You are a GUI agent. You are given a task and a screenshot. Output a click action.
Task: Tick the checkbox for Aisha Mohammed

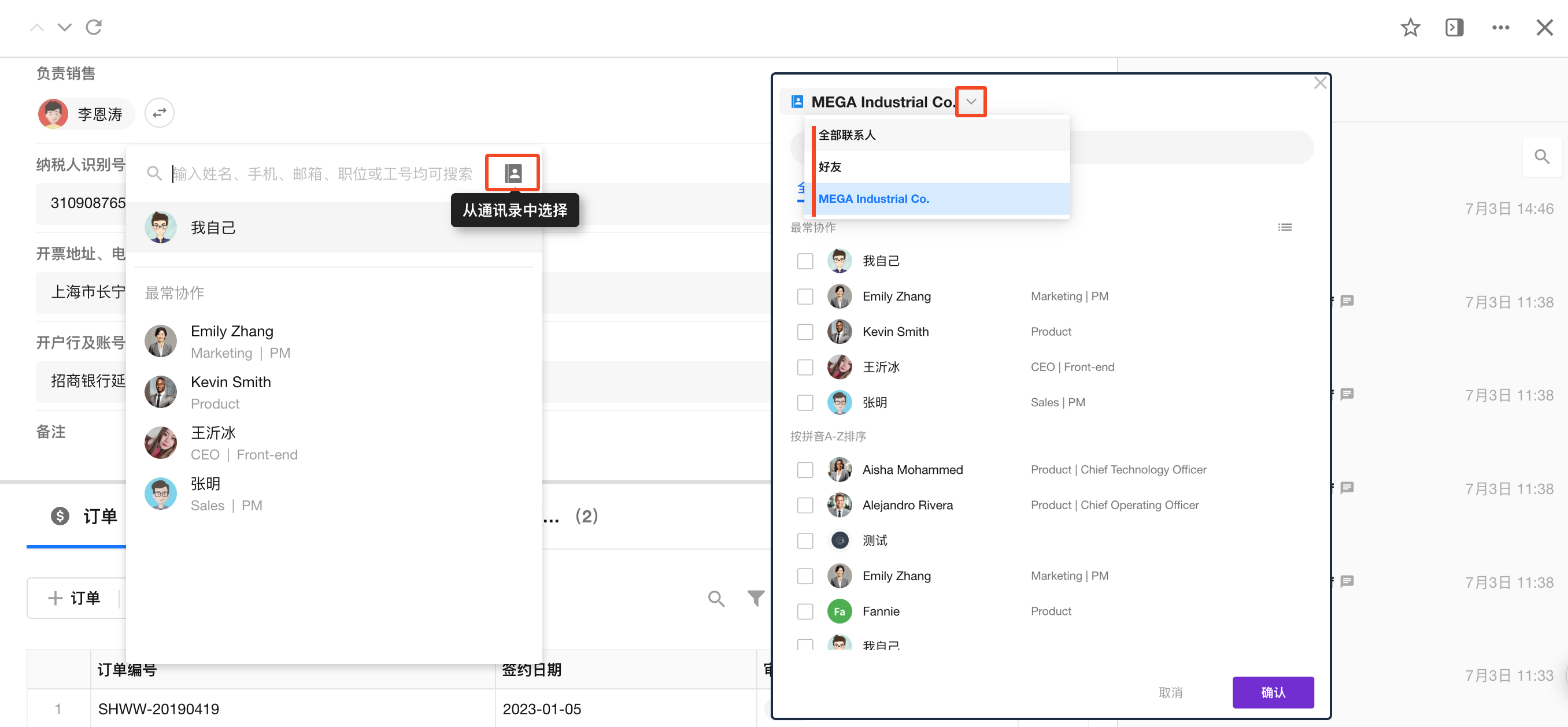click(805, 470)
